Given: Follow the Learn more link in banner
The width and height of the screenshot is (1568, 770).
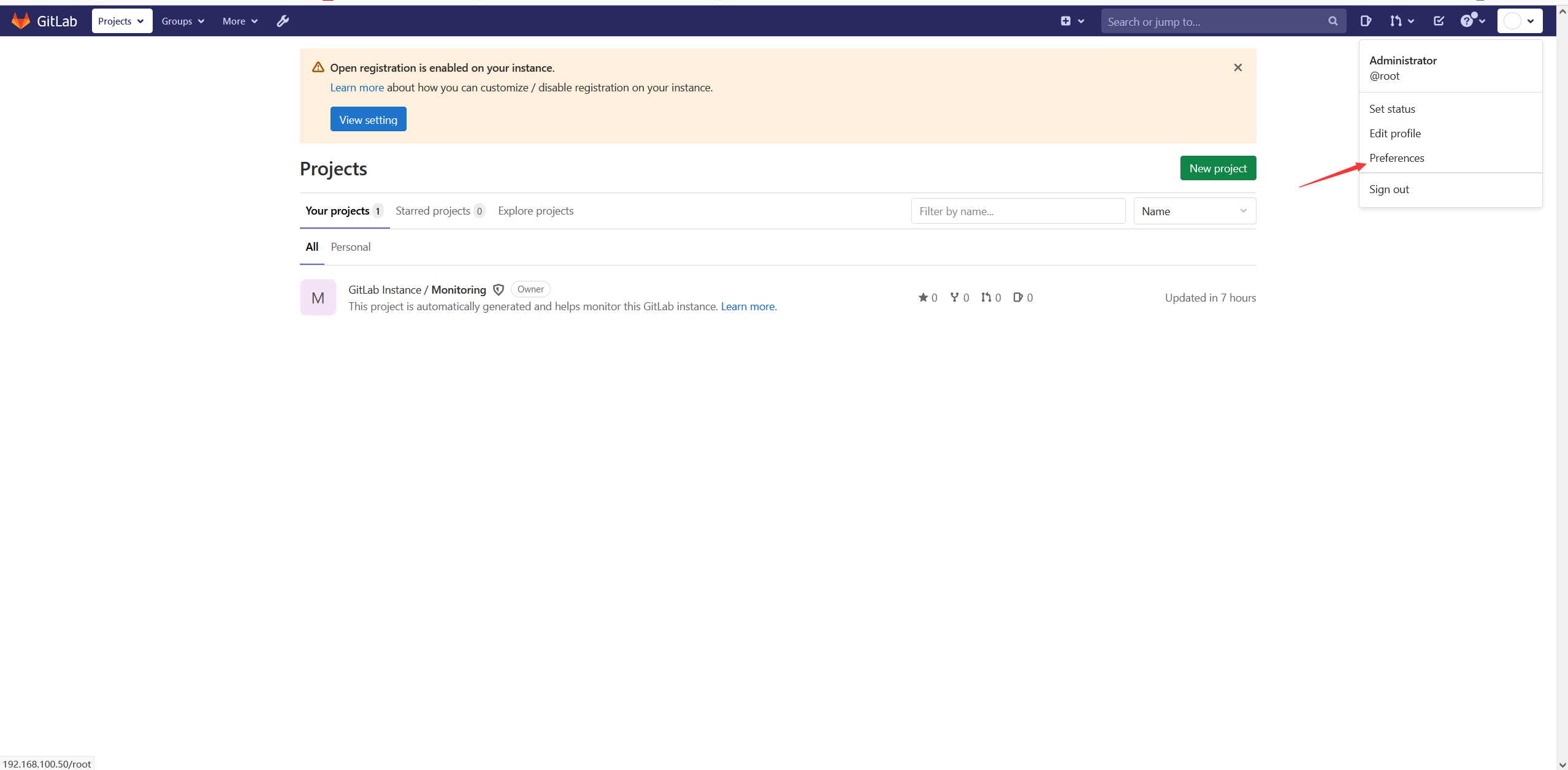Looking at the screenshot, I should coord(357,88).
